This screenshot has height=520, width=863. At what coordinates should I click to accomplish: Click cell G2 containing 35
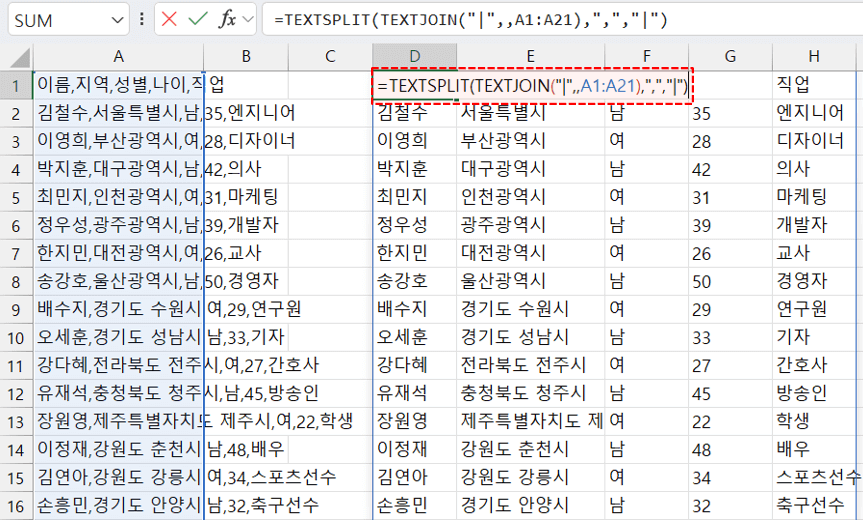(x=730, y=113)
